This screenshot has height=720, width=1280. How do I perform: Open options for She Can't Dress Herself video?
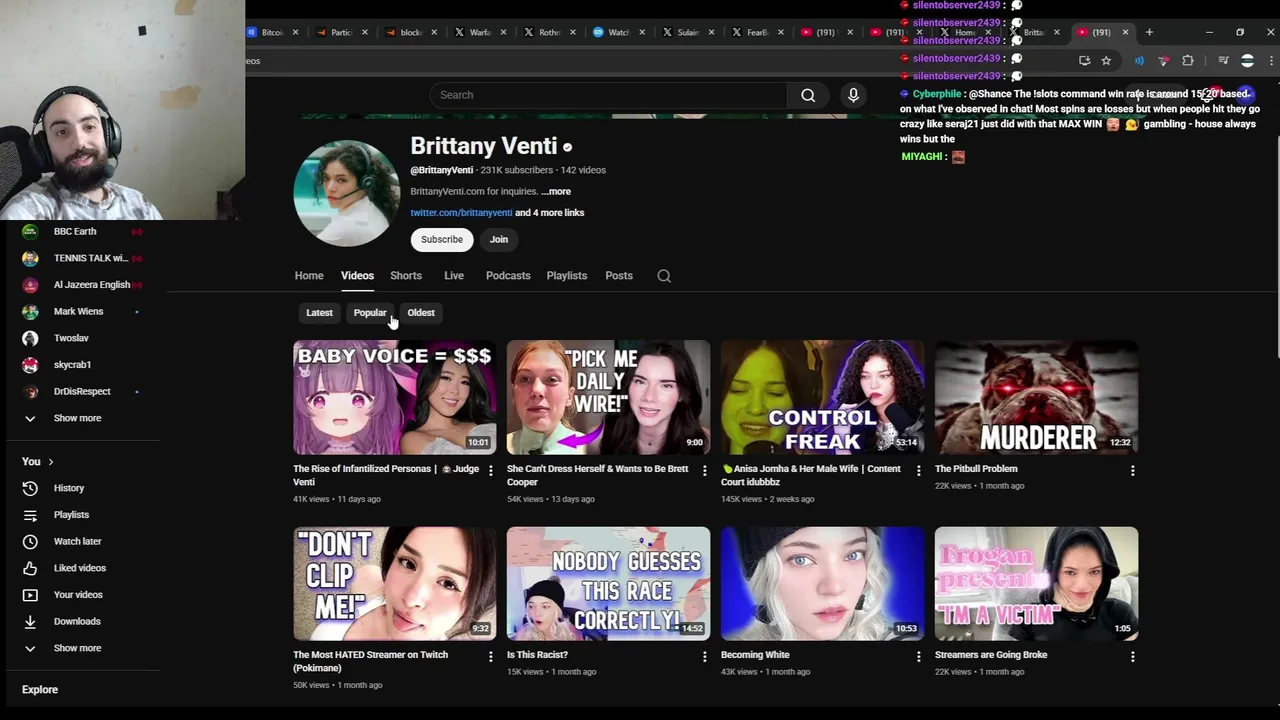click(704, 470)
